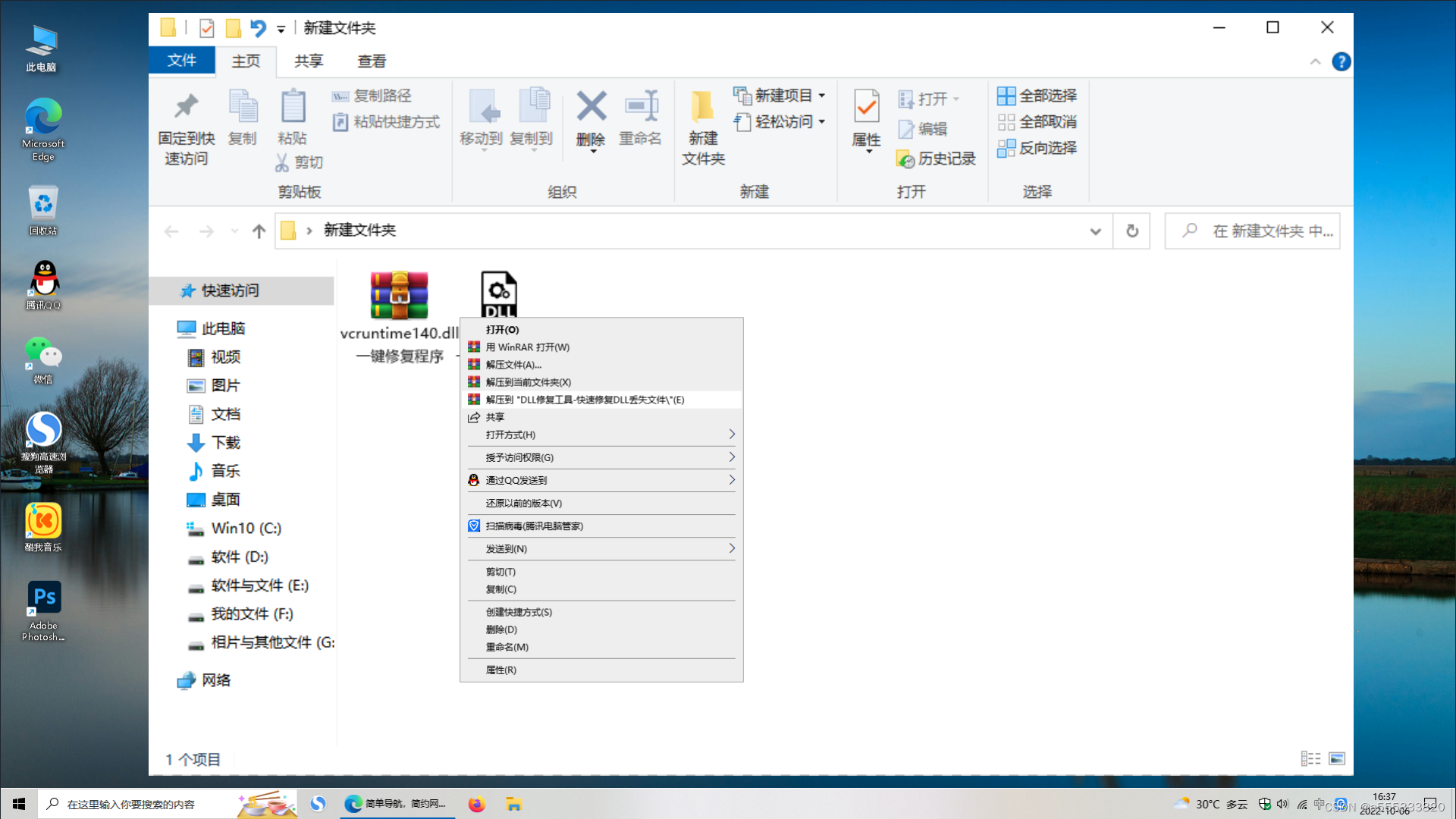
Task: Expand the address bar history dropdown
Action: click(x=1095, y=231)
